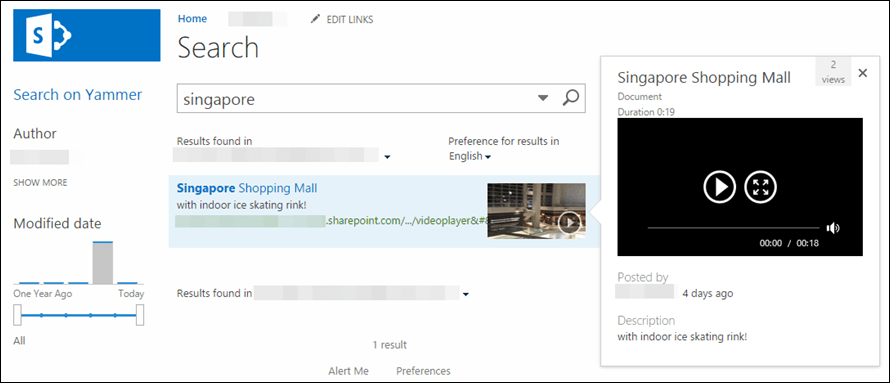Click the Document type label in preview

[640, 97]
